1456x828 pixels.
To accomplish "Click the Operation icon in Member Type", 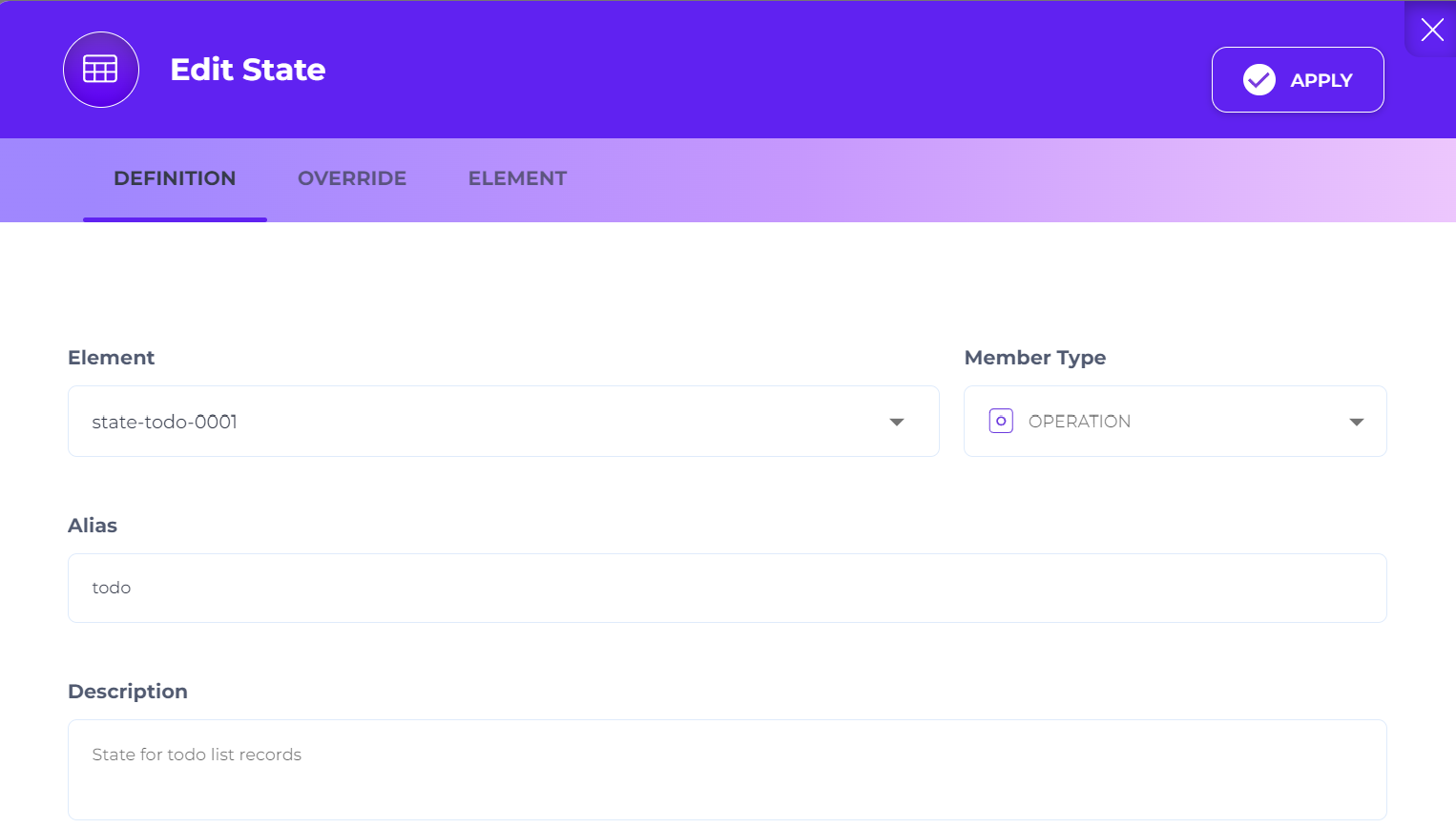I will pos(1000,422).
